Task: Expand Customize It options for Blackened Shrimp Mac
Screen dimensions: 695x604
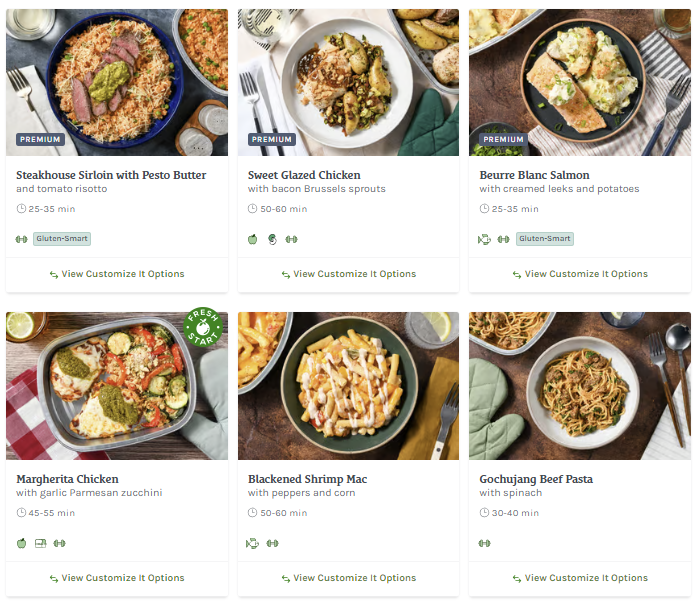Action: pyautogui.click(x=348, y=578)
